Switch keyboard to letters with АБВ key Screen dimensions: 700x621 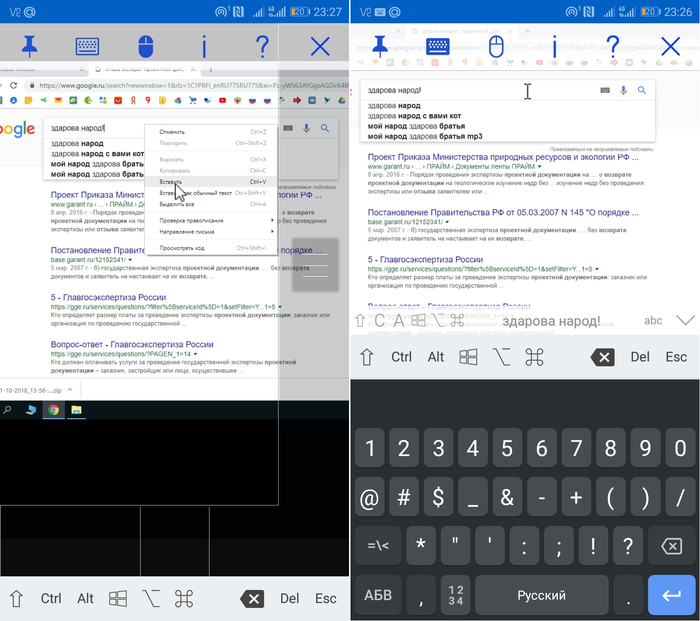378,595
